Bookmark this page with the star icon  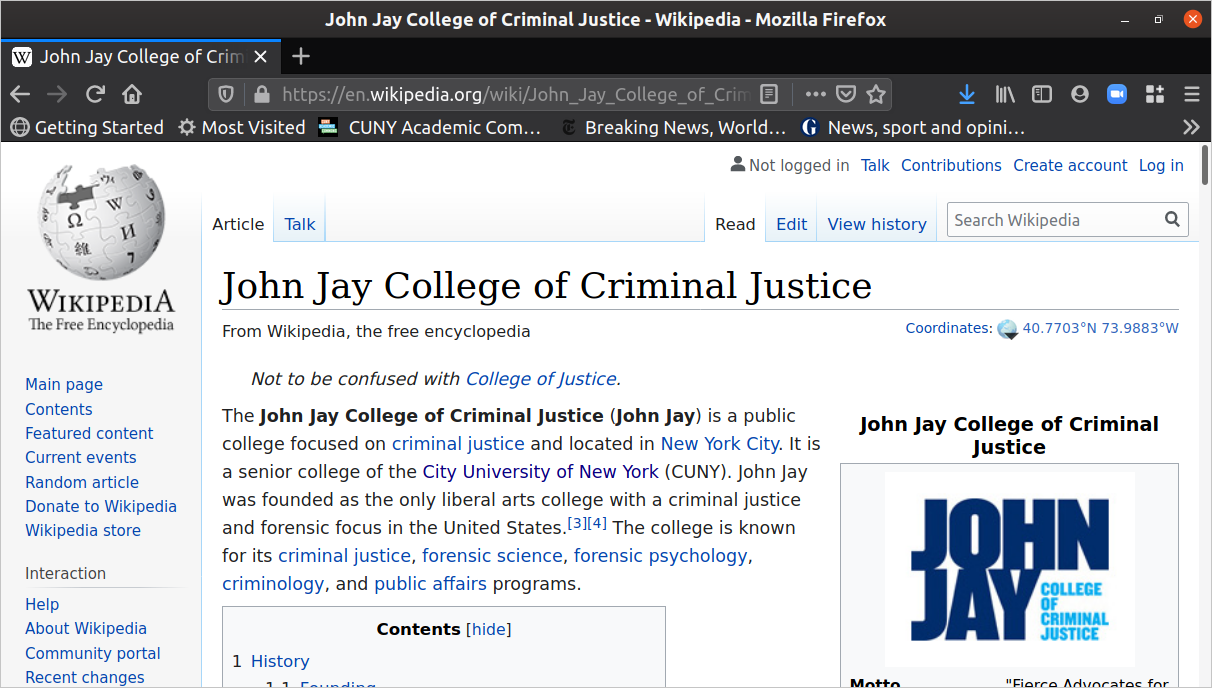click(x=876, y=94)
